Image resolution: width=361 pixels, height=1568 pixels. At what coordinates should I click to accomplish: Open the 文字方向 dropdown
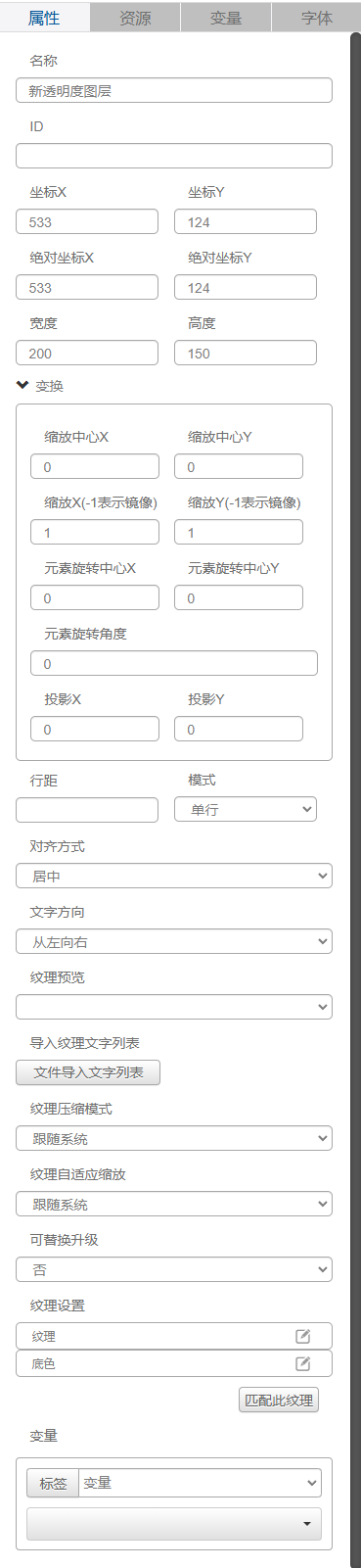[174, 941]
